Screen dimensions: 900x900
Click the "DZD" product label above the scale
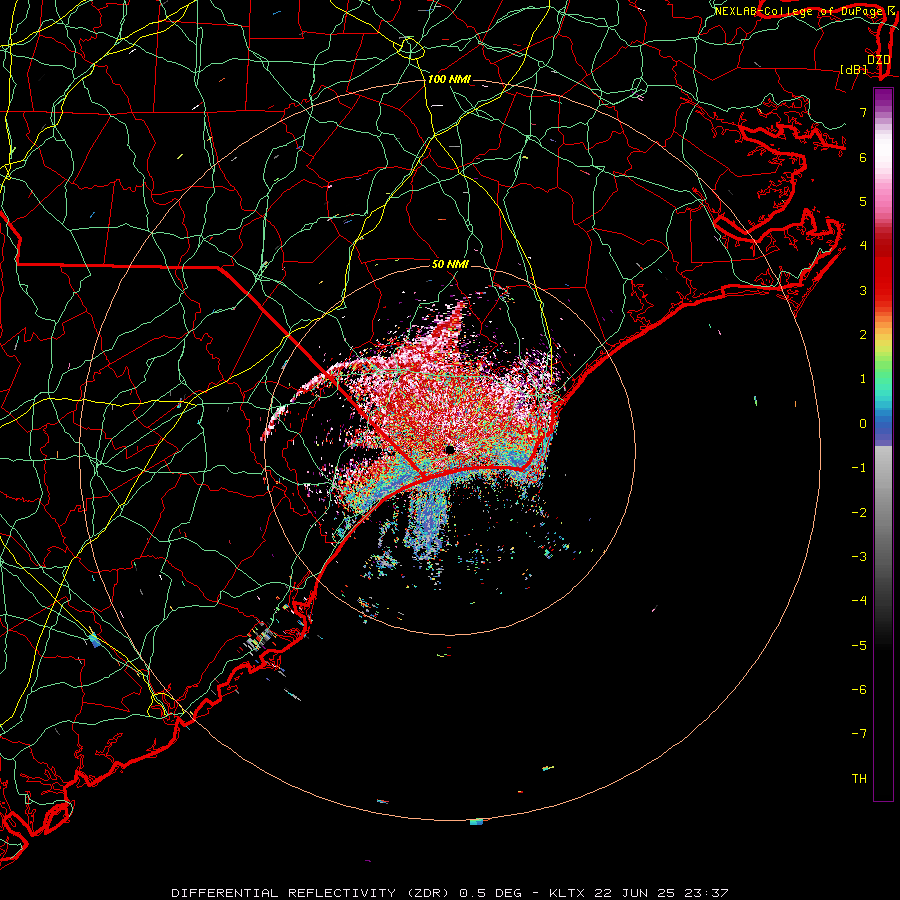879,60
